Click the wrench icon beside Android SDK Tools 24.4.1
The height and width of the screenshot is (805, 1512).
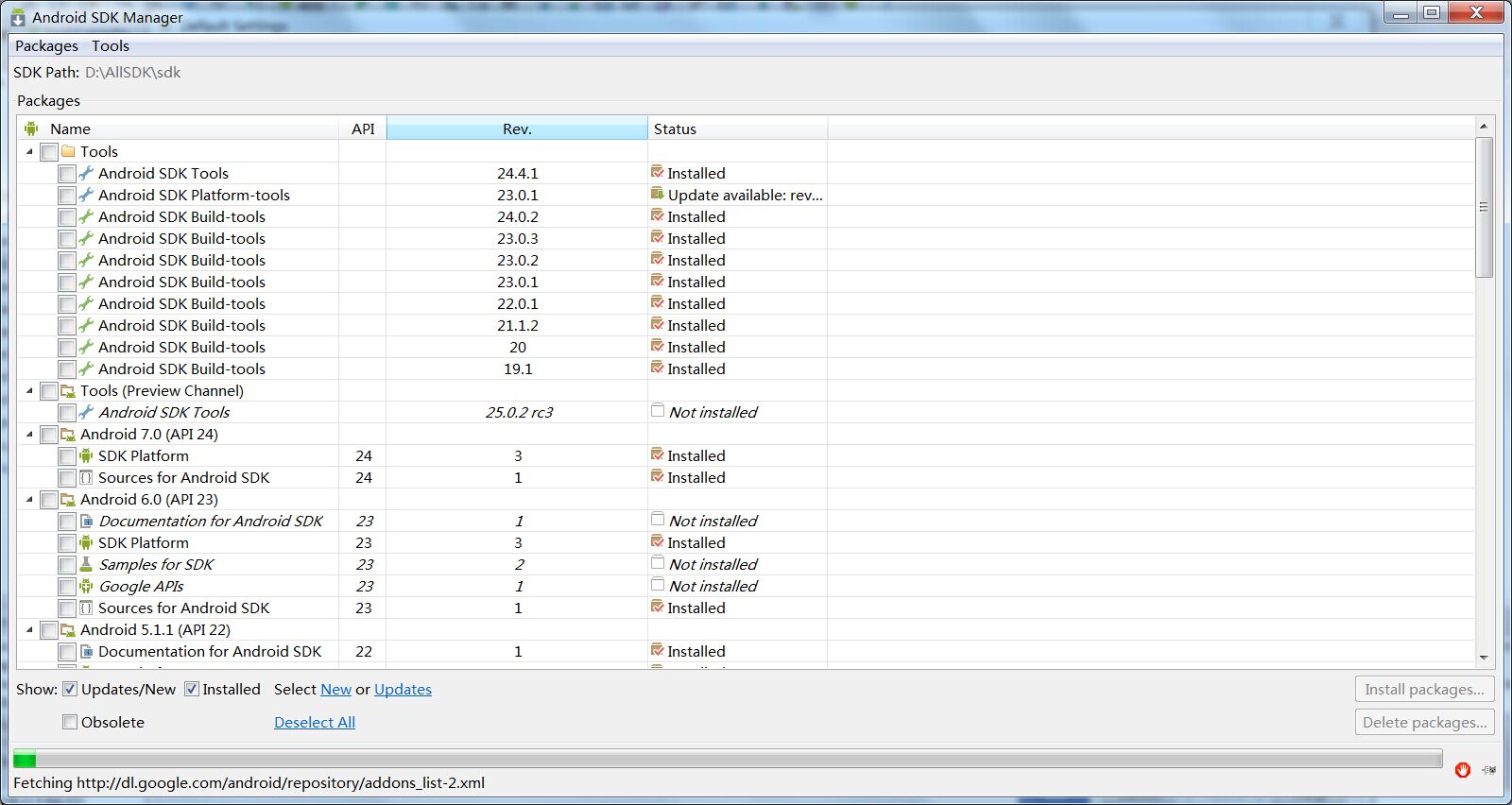tap(86, 173)
